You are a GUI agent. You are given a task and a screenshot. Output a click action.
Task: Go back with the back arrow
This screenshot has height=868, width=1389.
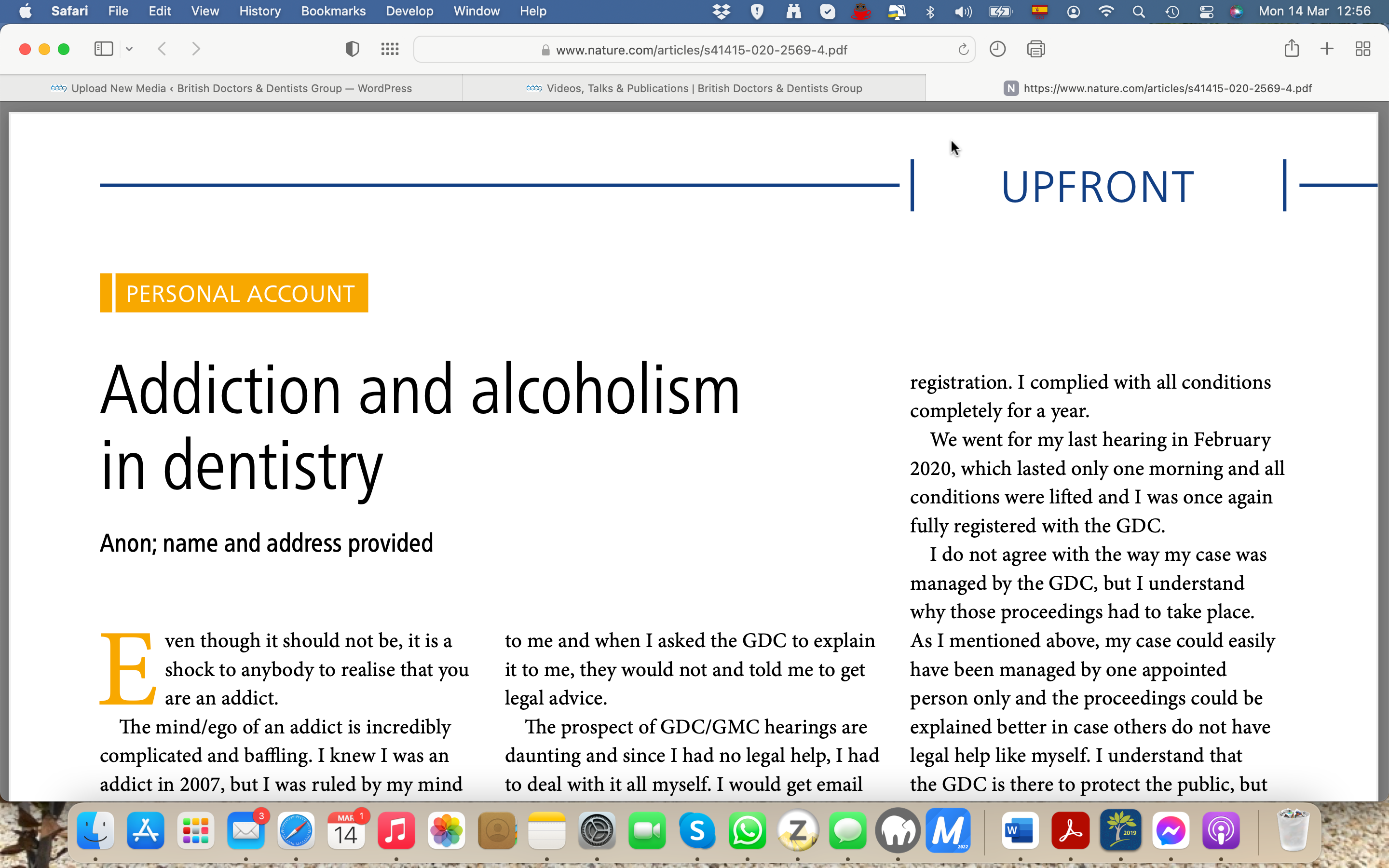pos(163,49)
